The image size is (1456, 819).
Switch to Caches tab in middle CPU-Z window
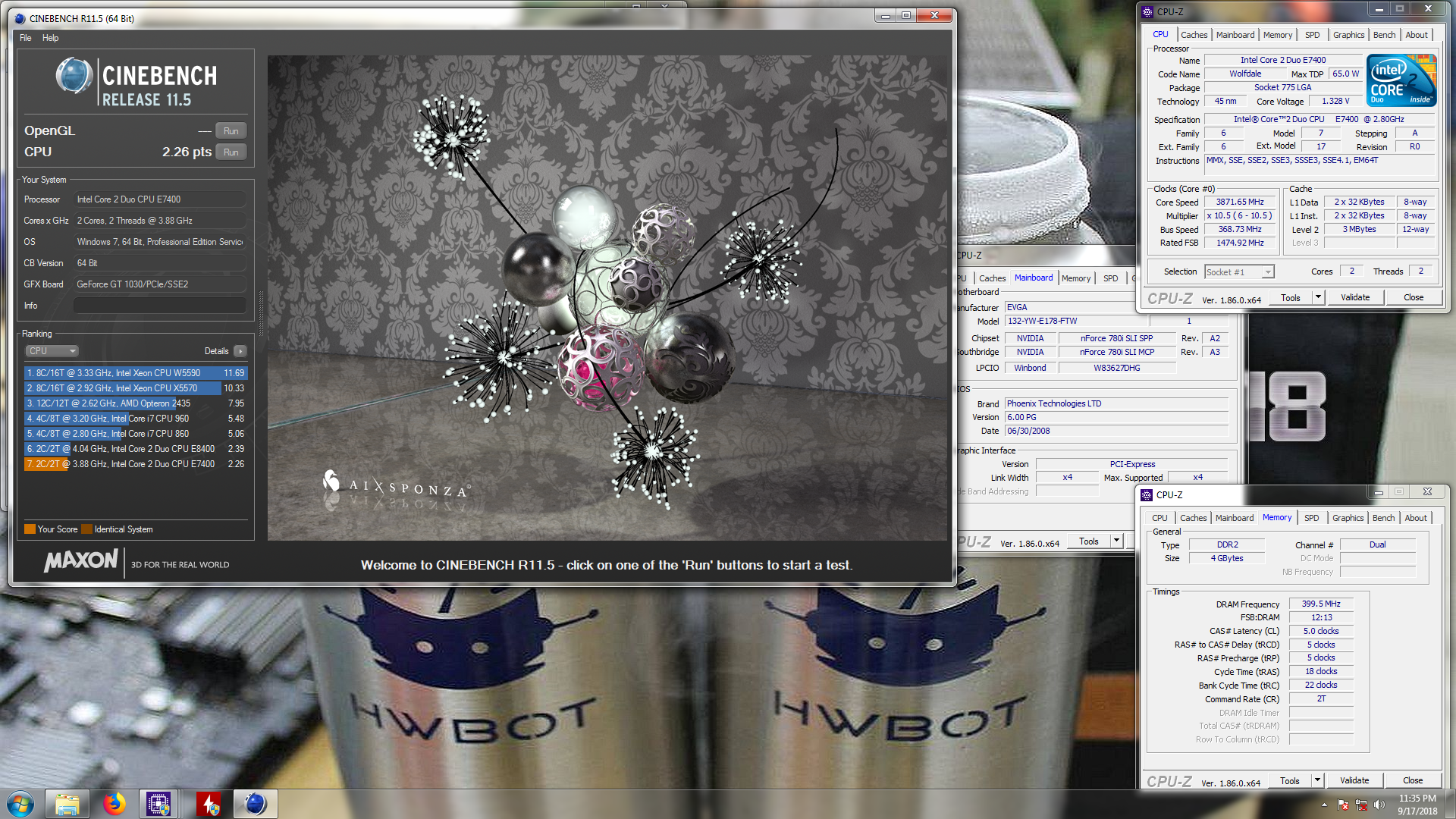[992, 278]
